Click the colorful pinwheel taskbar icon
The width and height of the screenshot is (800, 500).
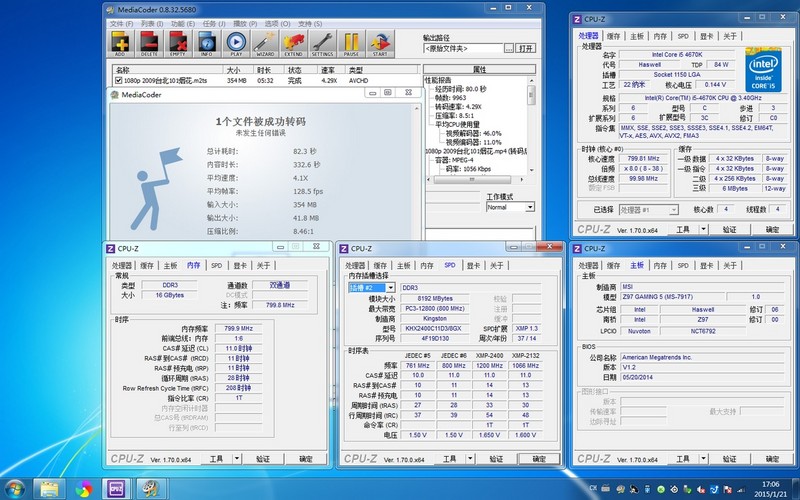pos(83,489)
